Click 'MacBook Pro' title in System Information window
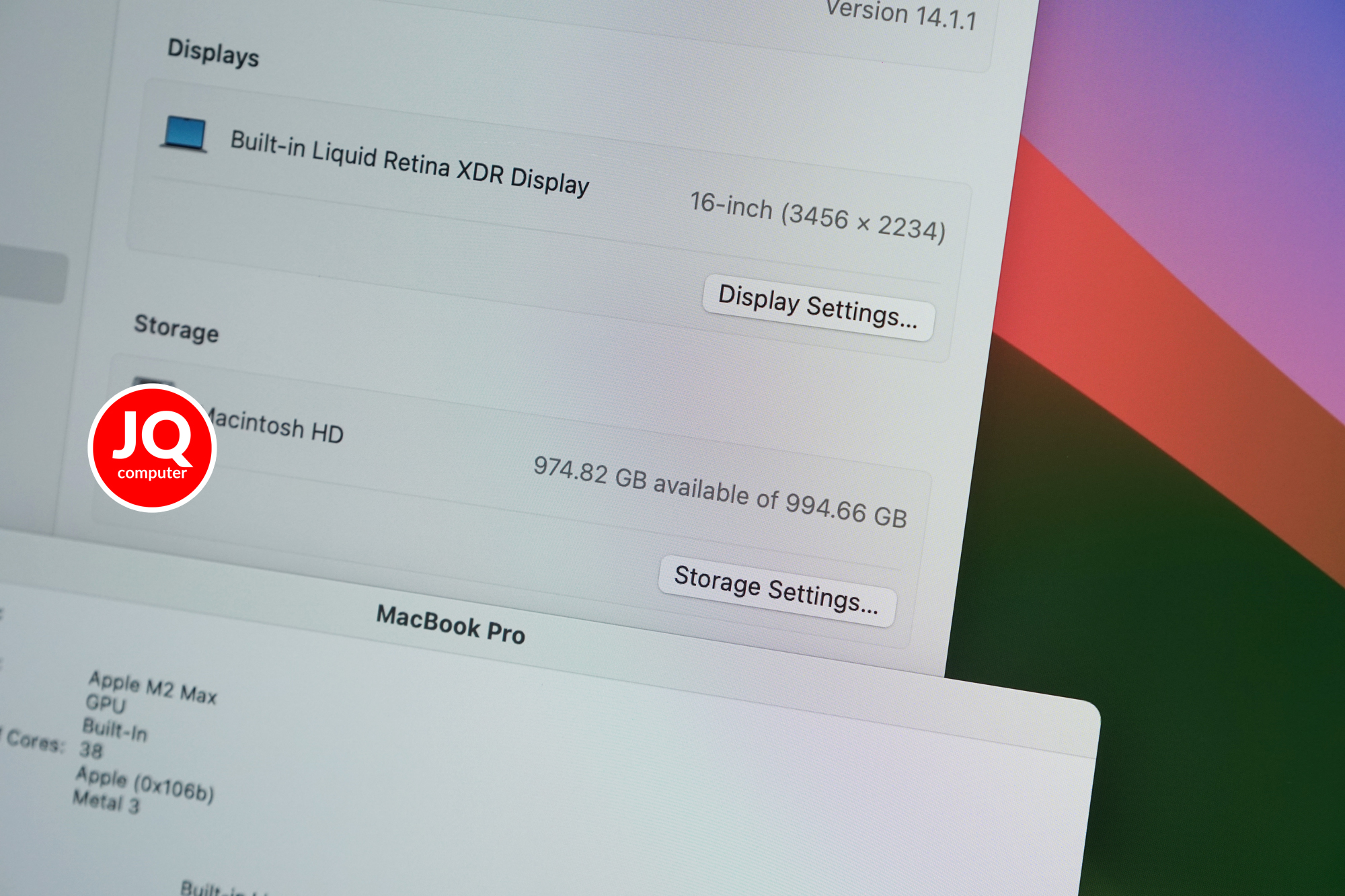The image size is (1345, 896). pyautogui.click(x=451, y=624)
